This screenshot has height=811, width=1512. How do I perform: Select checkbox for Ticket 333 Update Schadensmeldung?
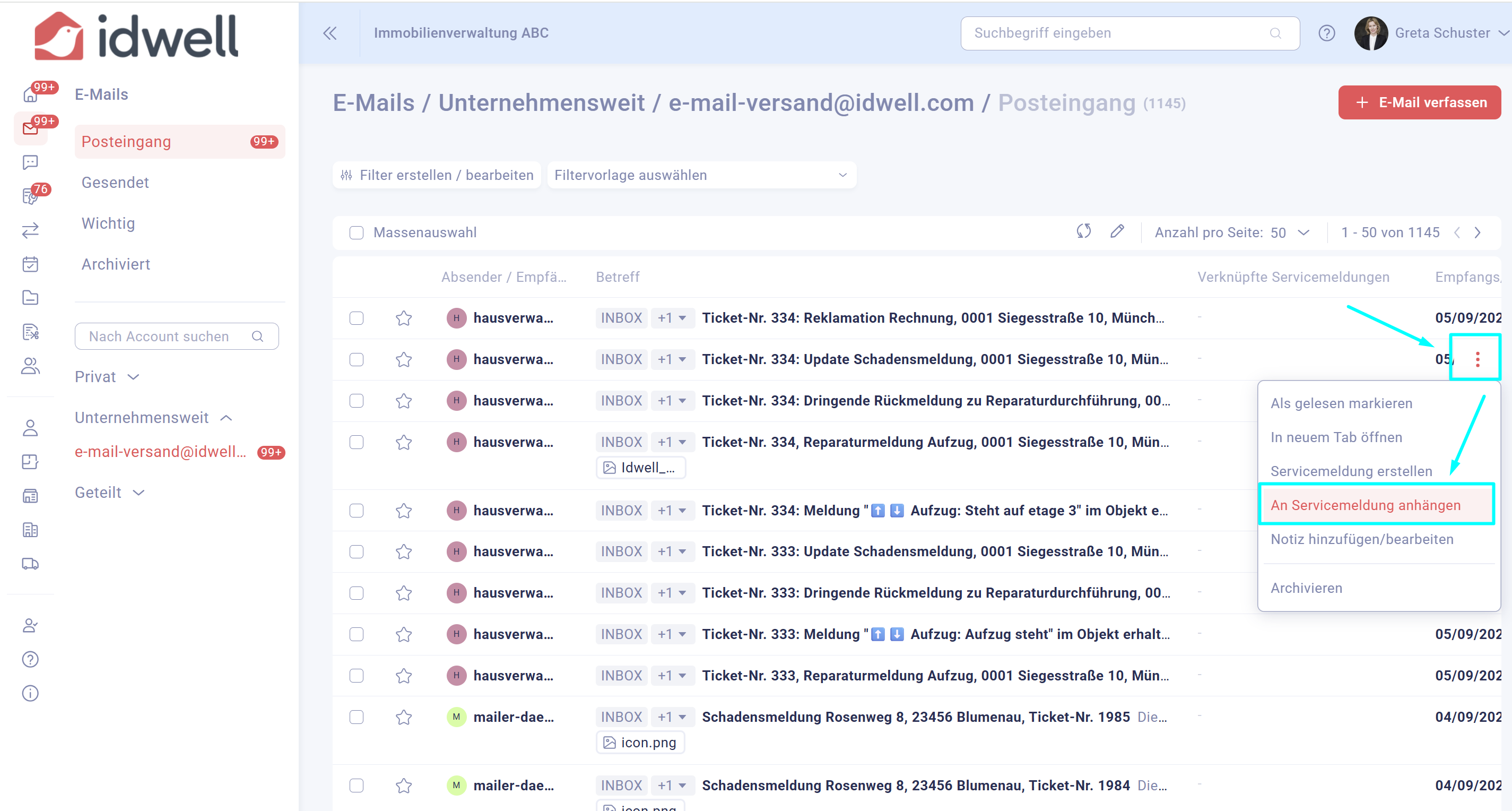tap(357, 551)
